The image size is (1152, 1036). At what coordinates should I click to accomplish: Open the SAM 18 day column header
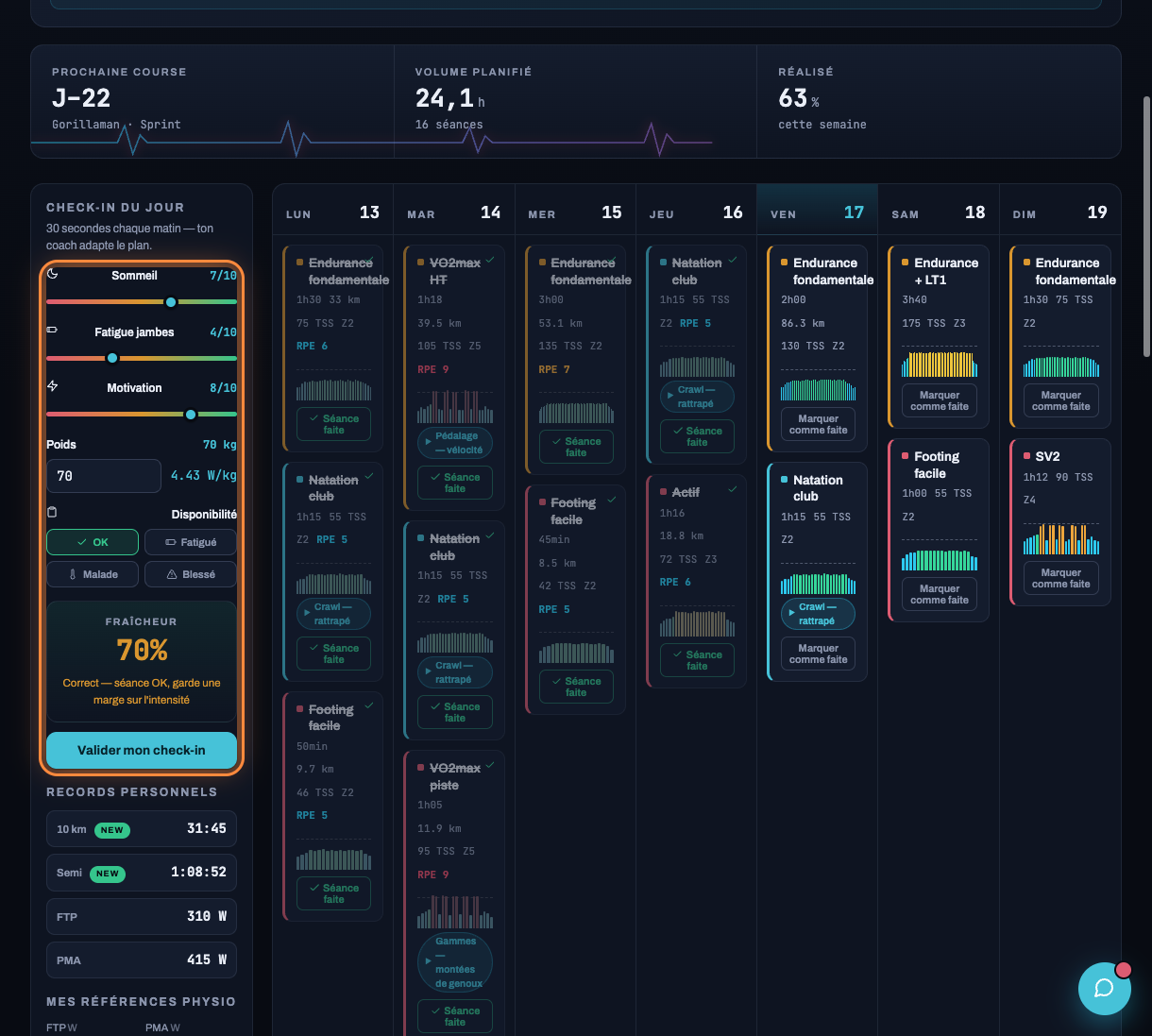(x=939, y=212)
